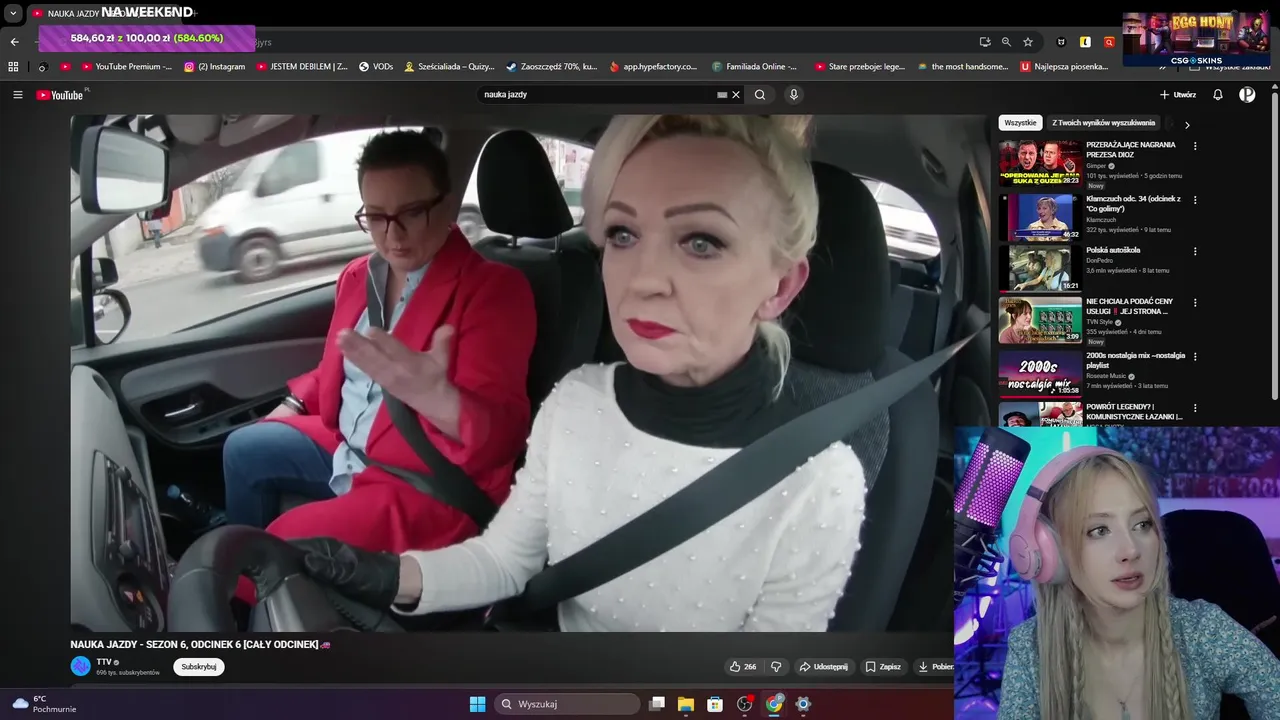Image resolution: width=1280 pixels, height=720 pixels.
Task: Open 'NIE CHCIAŁA PODAĆ CENY' video title
Action: tap(1130, 306)
